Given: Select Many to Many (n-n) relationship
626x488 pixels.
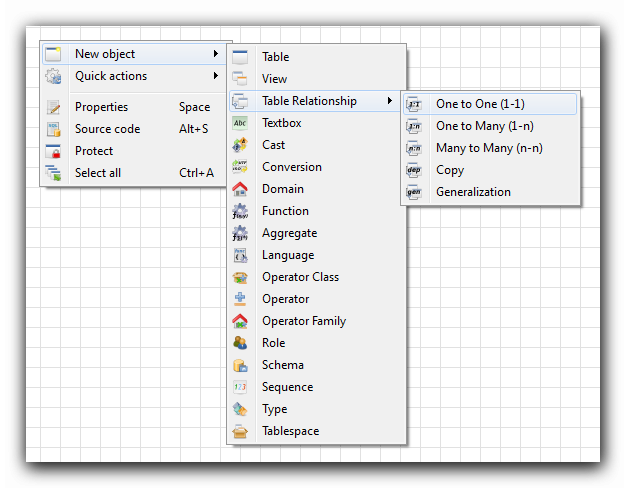Looking at the screenshot, I should point(490,148).
